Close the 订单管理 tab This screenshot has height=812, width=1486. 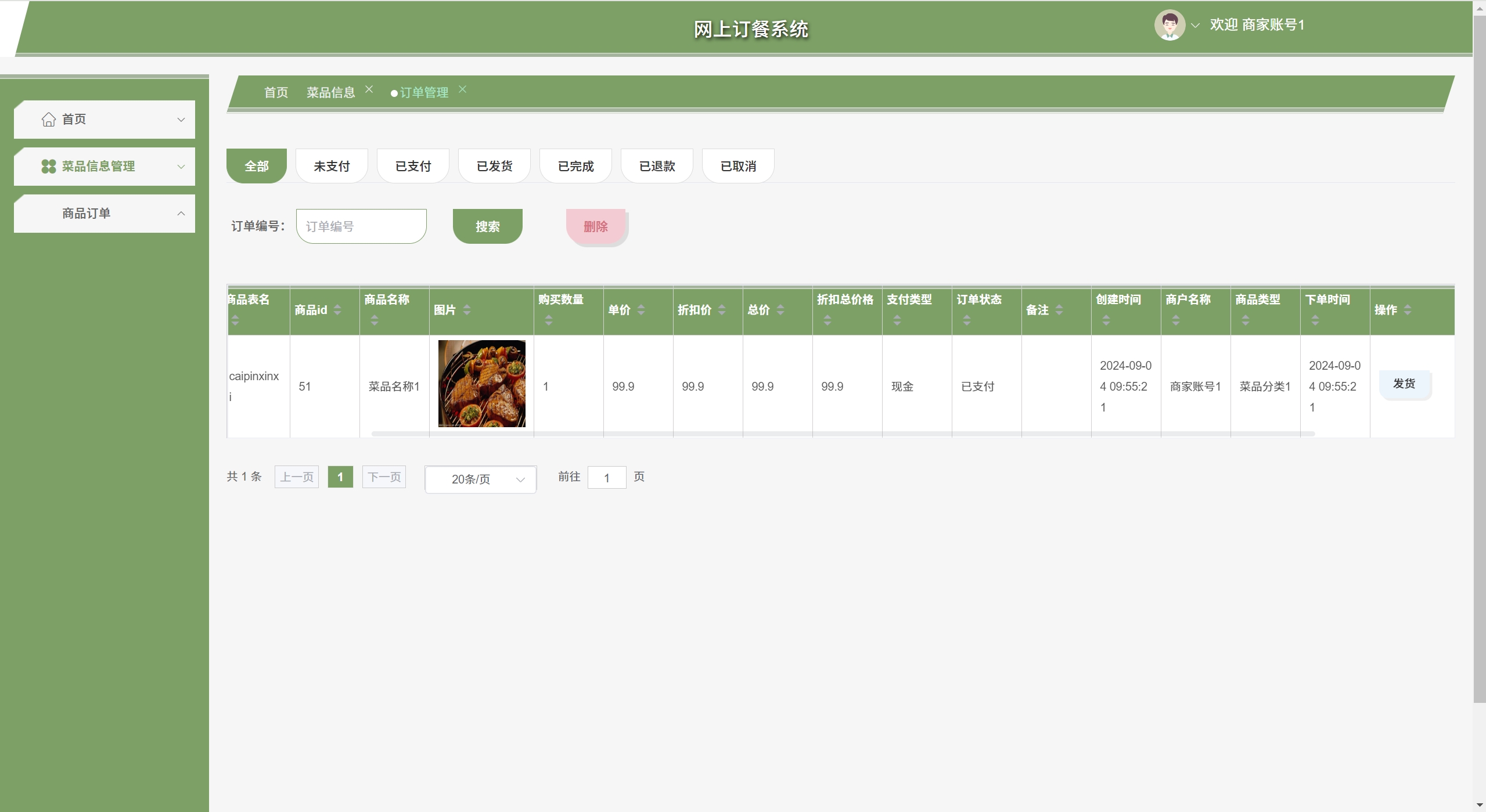click(462, 89)
